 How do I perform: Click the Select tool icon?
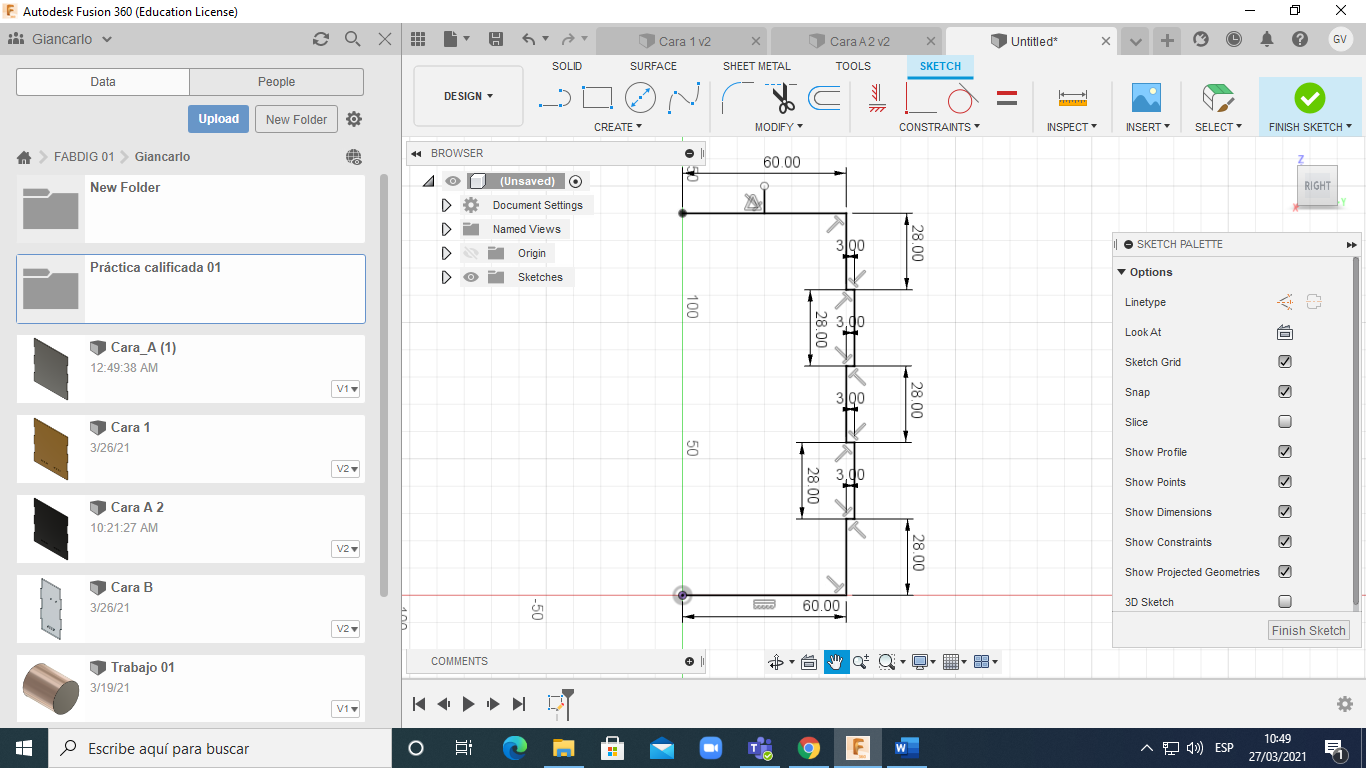tap(1217, 98)
